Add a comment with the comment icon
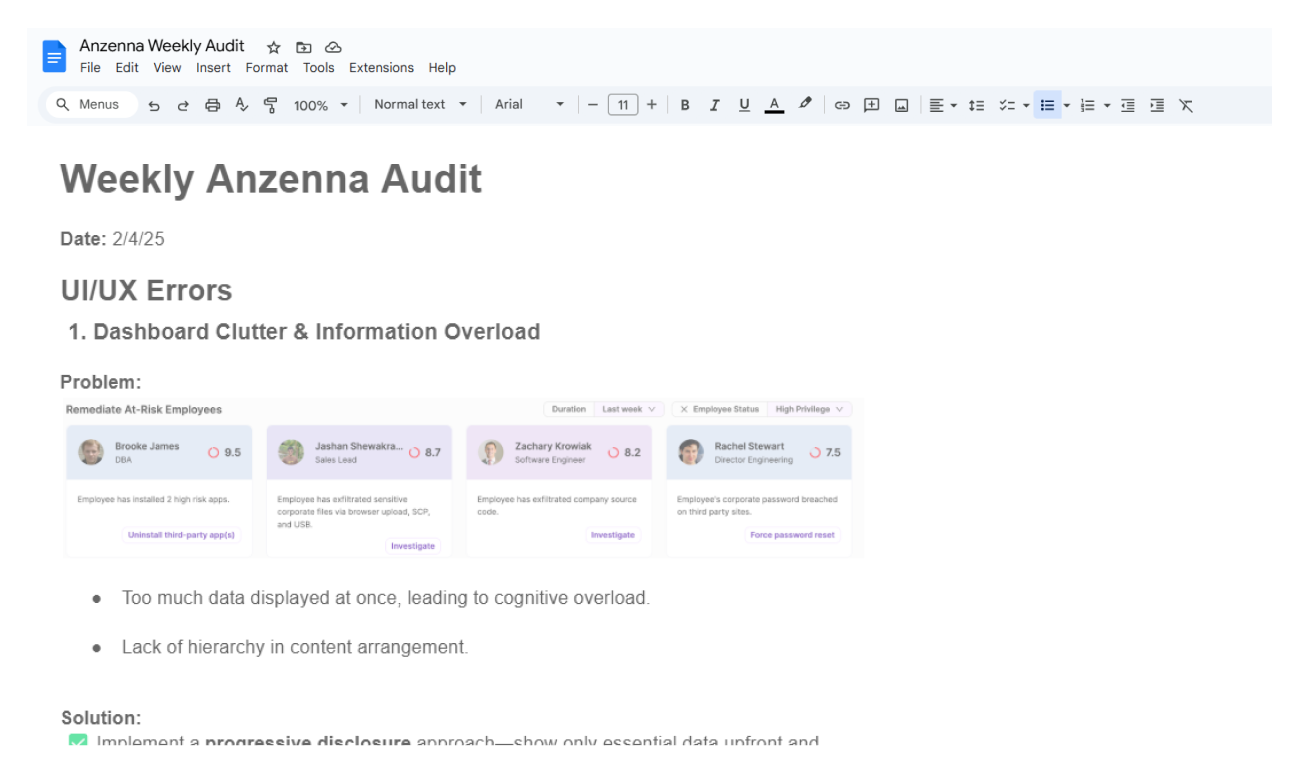 tap(871, 105)
